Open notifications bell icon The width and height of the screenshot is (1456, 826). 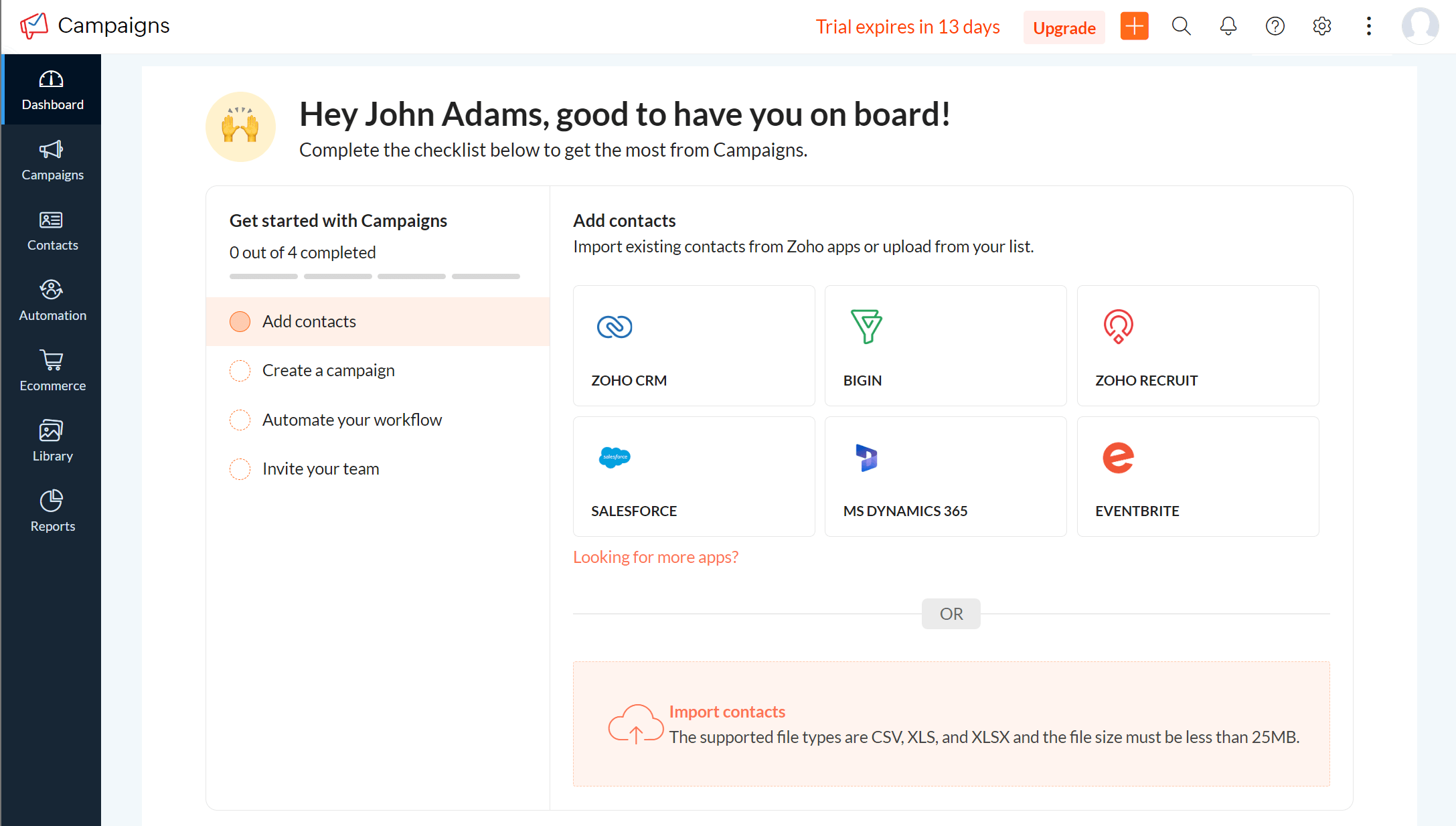(1228, 27)
